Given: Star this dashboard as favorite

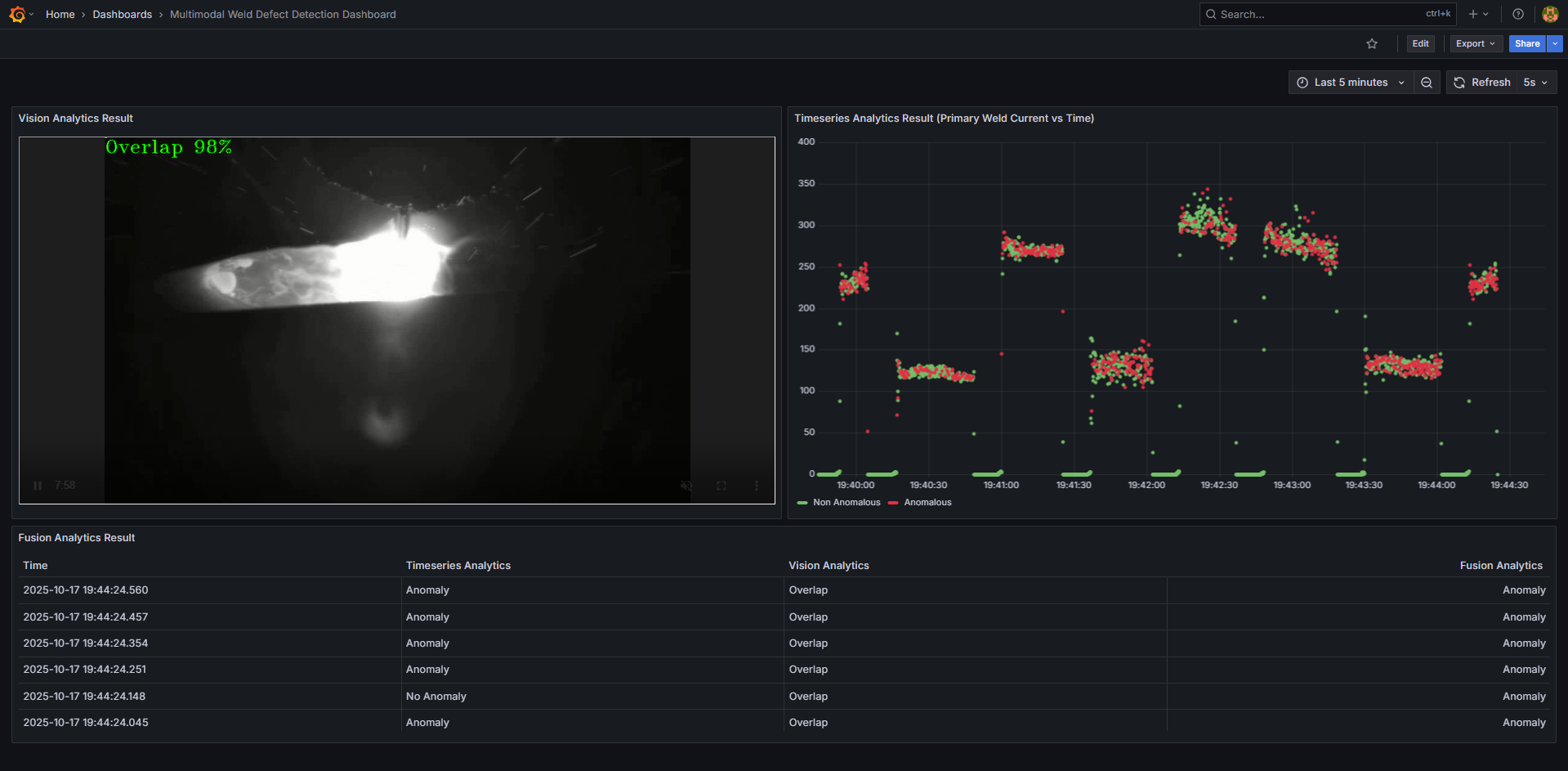Looking at the screenshot, I should pos(1372,43).
